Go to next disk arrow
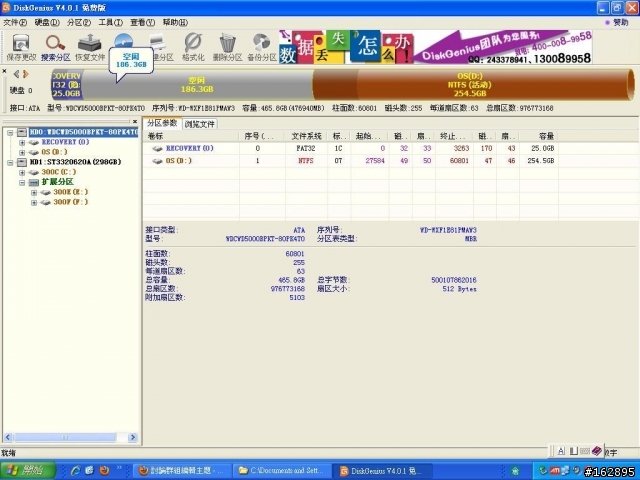The width and height of the screenshot is (640, 480). click(x=26, y=74)
